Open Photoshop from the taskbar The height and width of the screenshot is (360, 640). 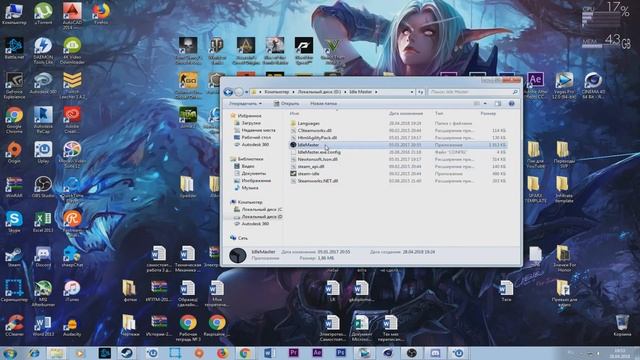point(341,353)
